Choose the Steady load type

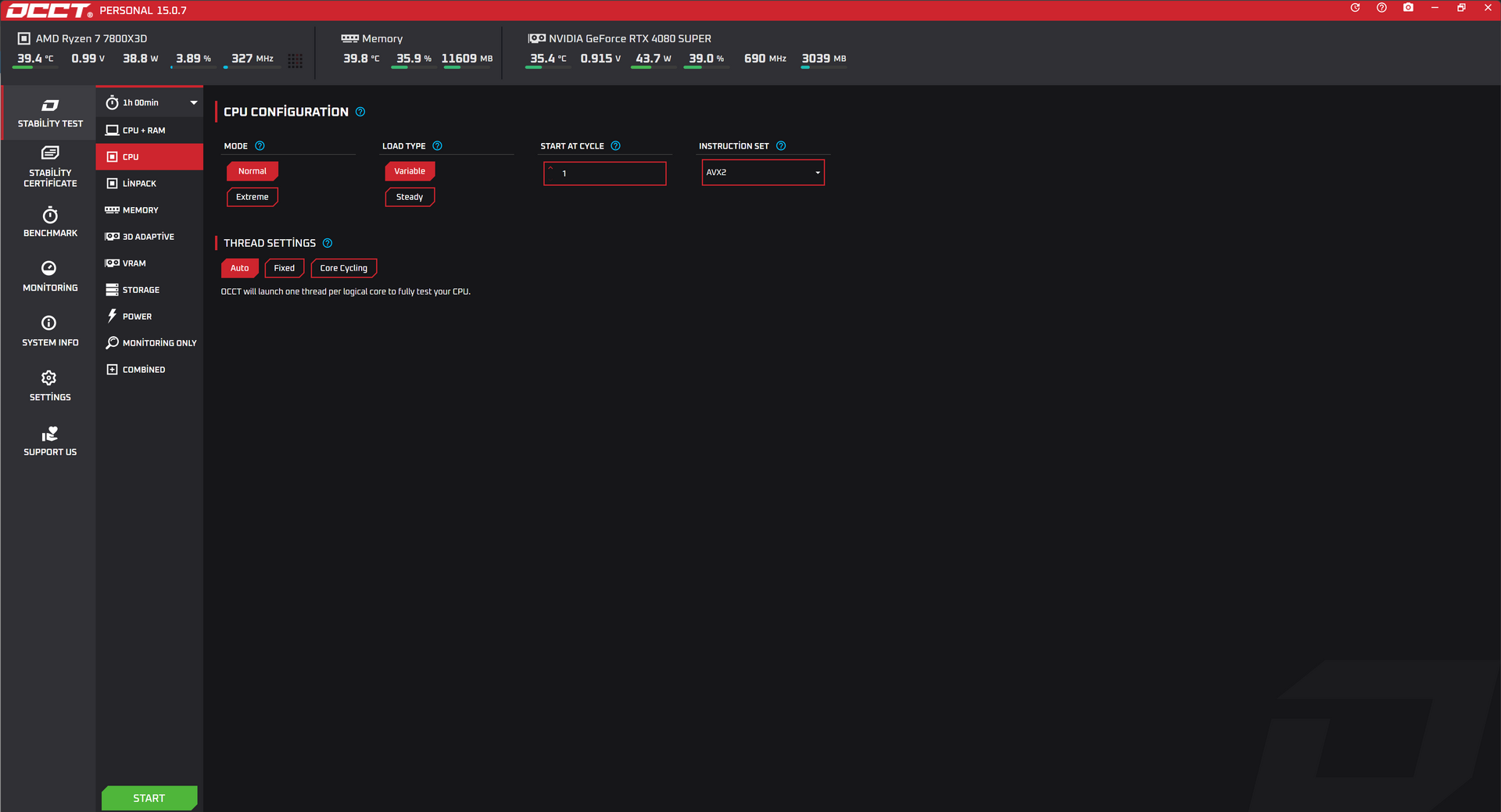click(410, 197)
